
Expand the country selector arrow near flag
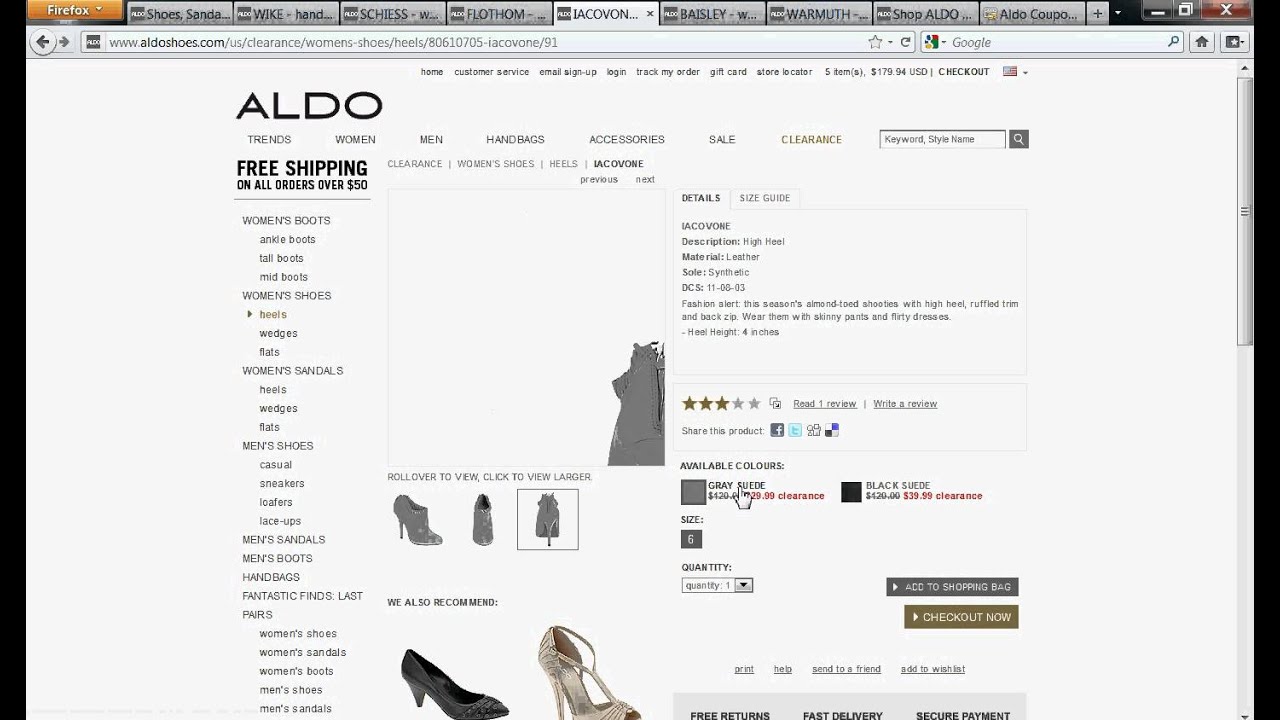click(1025, 72)
